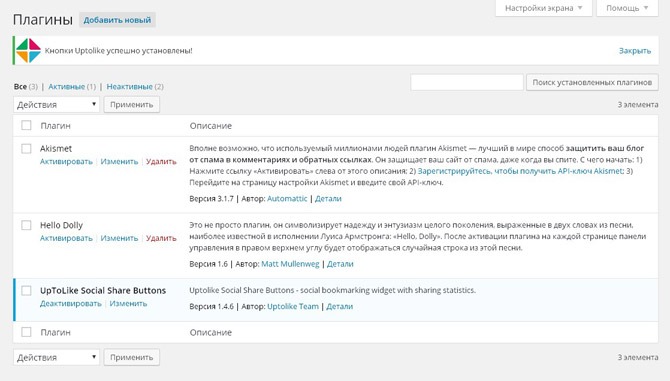Click the Hello Dolly plugin name

pos(62,225)
